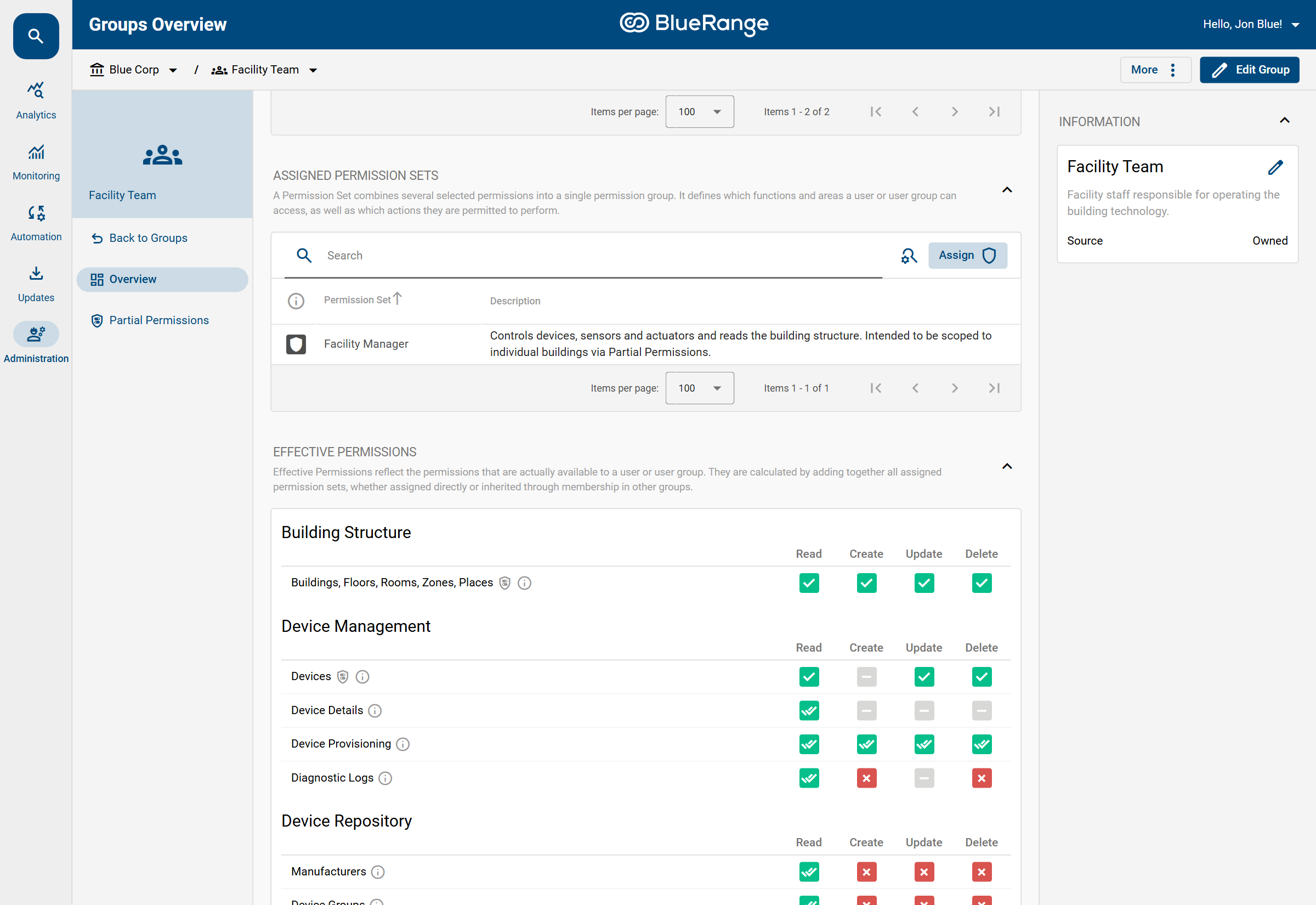Open Monitoring section
Screen dimensions: 1316x905
coord(36,162)
